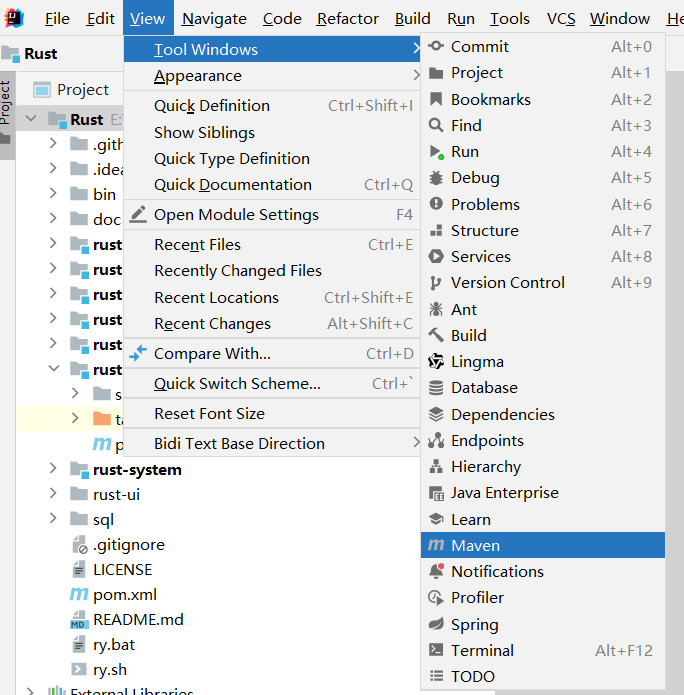The height and width of the screenshot is (695, 684).
Task: Expand the rust-system module folder
Action: tap(54, 470)
